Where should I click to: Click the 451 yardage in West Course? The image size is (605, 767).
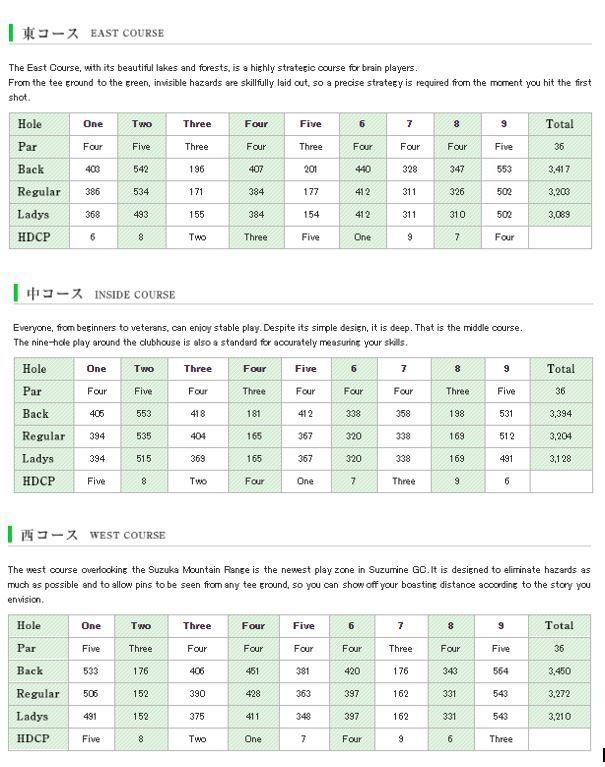[253, 671]
